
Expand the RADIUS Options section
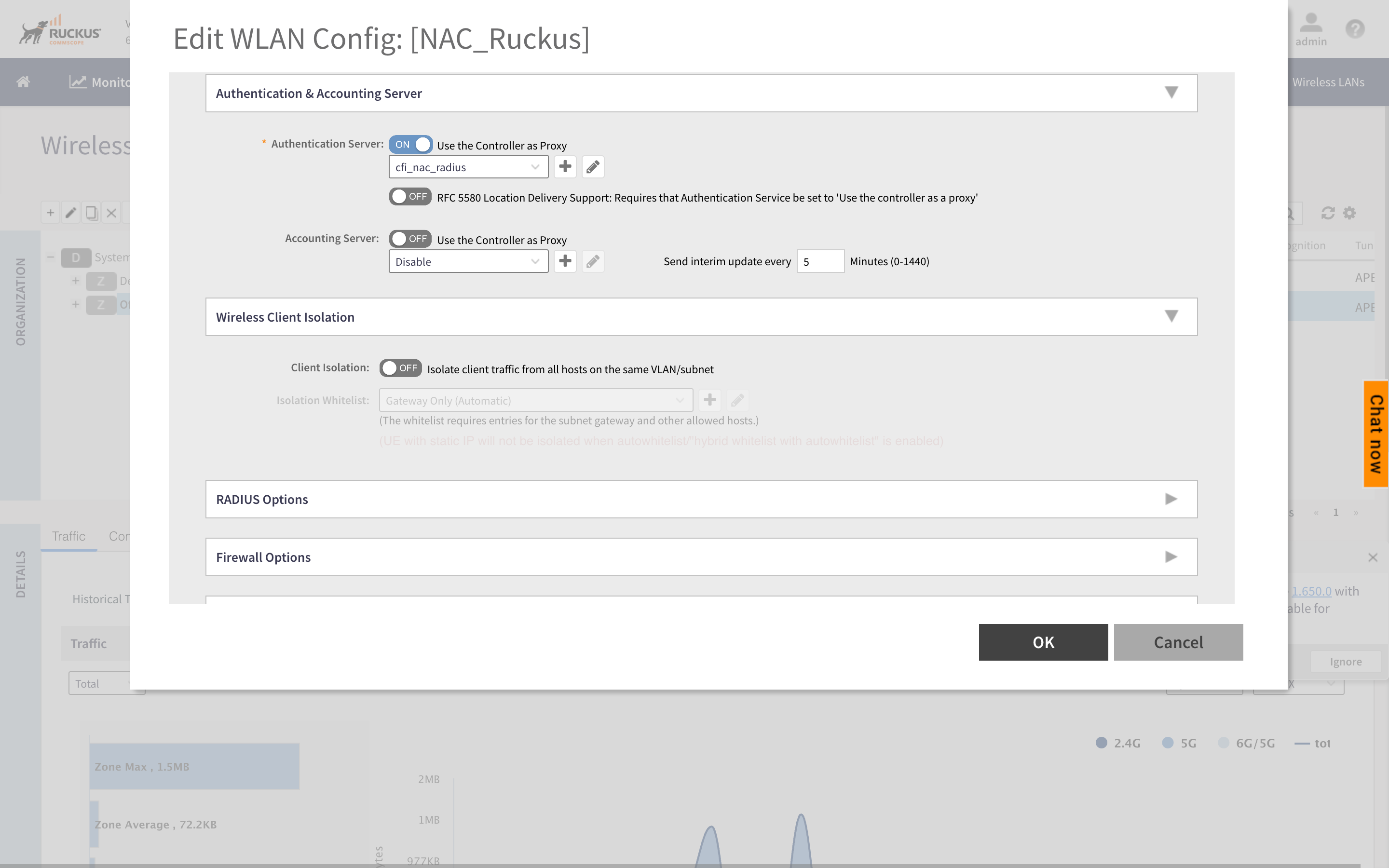point(701,499)
